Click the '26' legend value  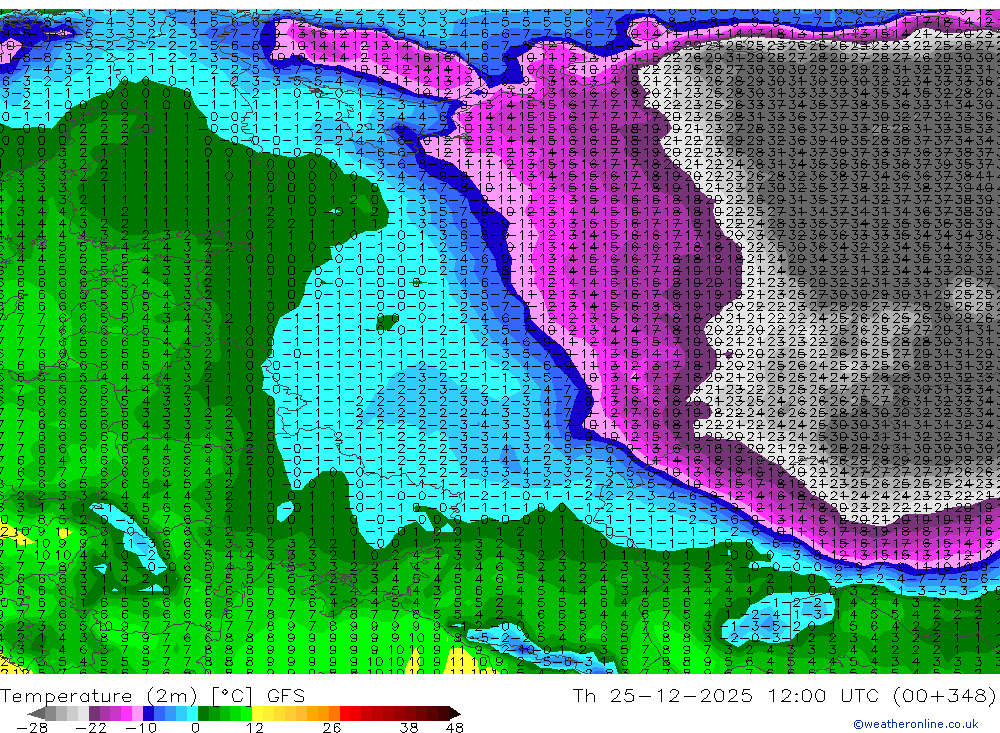pyautogui.click(x=332, y=728)
